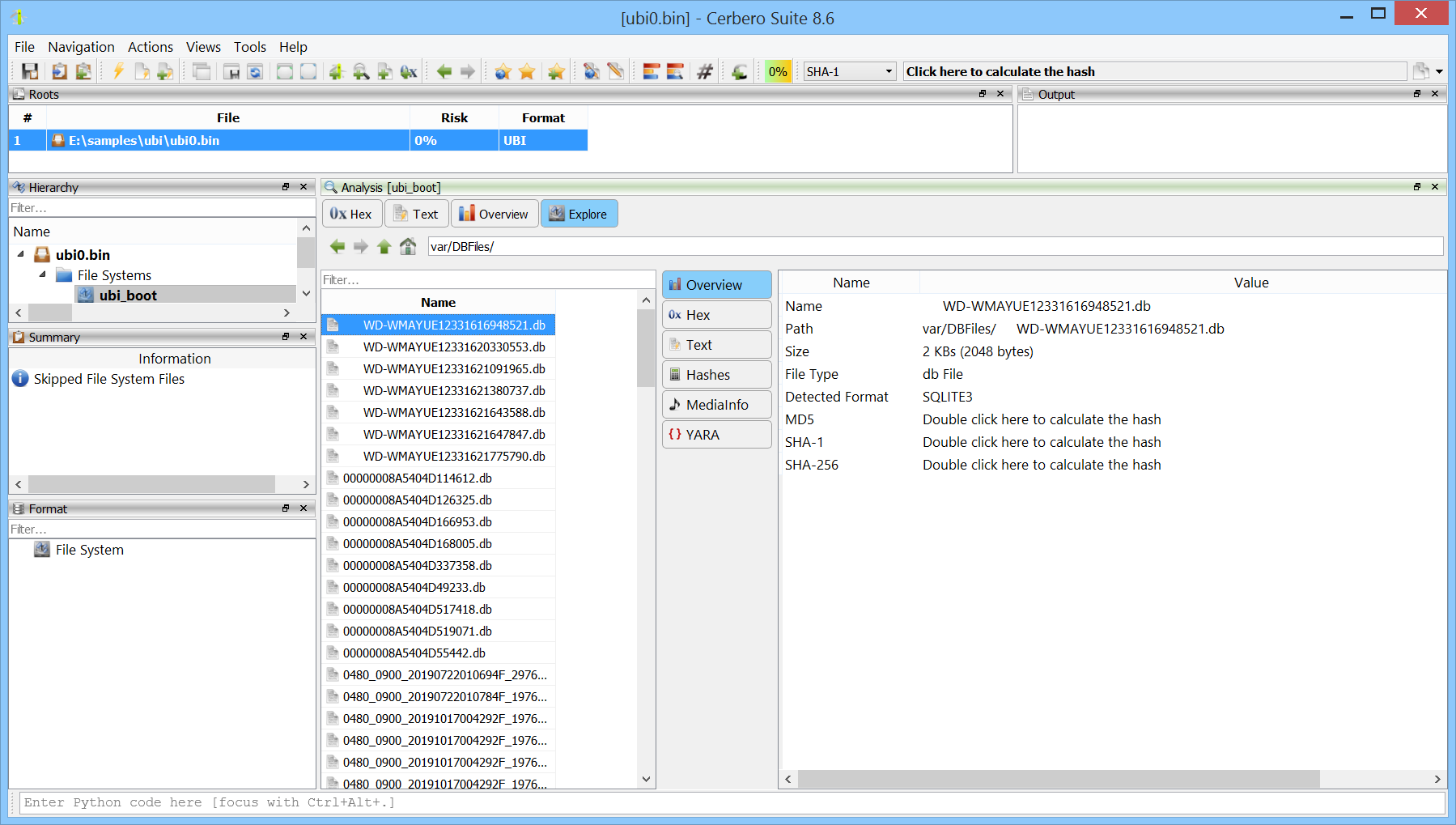Screen dimensions: 1456x825
Task: Click the magnifier search icon in the main toolbar
Action: tap(361, 71)
